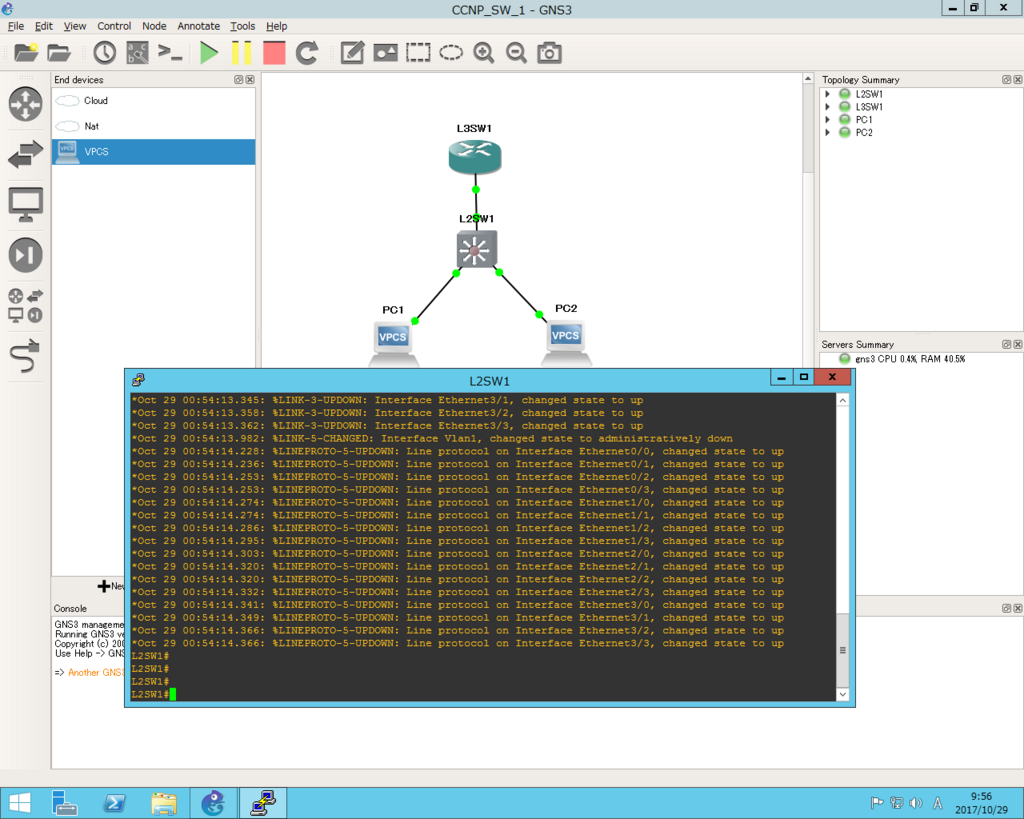Open the Control menu

pos(114,26)
